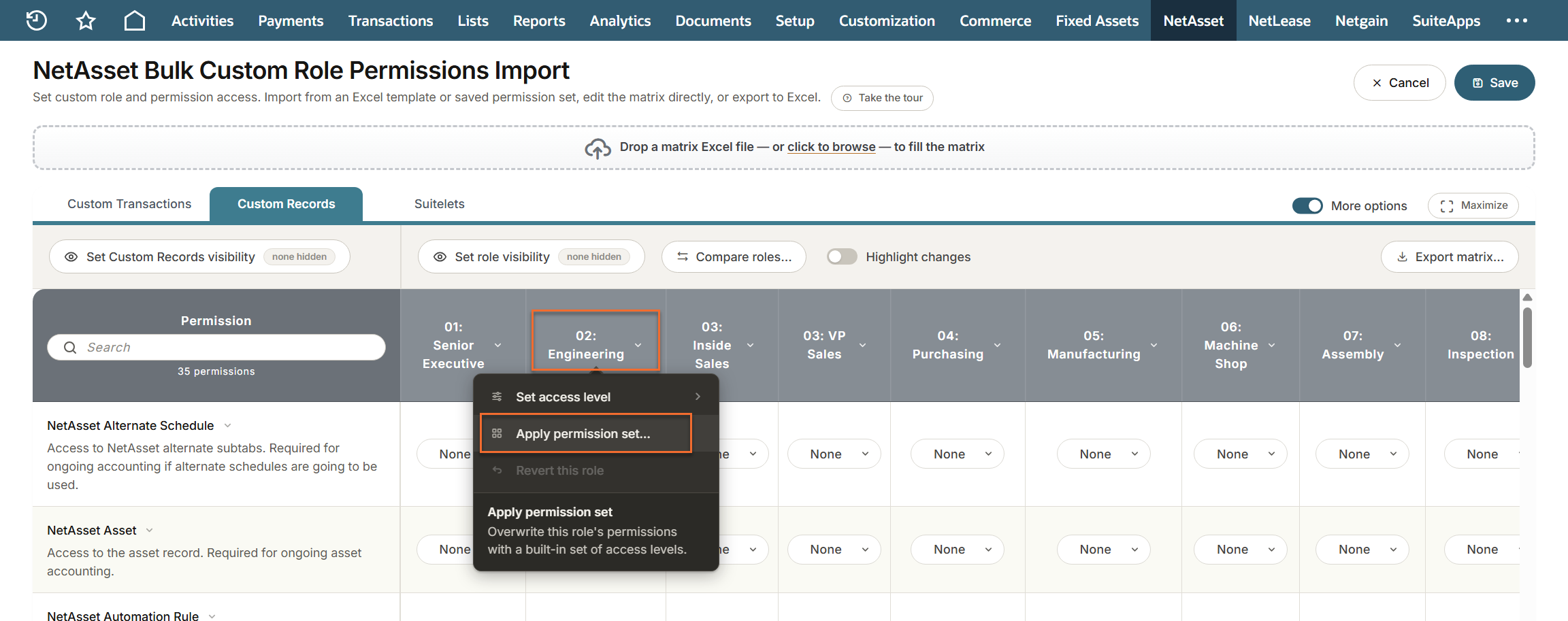Expand the NetAsset Asset row chevron
The width and height of the screenshot is (1568, 621).
[149, 531]
